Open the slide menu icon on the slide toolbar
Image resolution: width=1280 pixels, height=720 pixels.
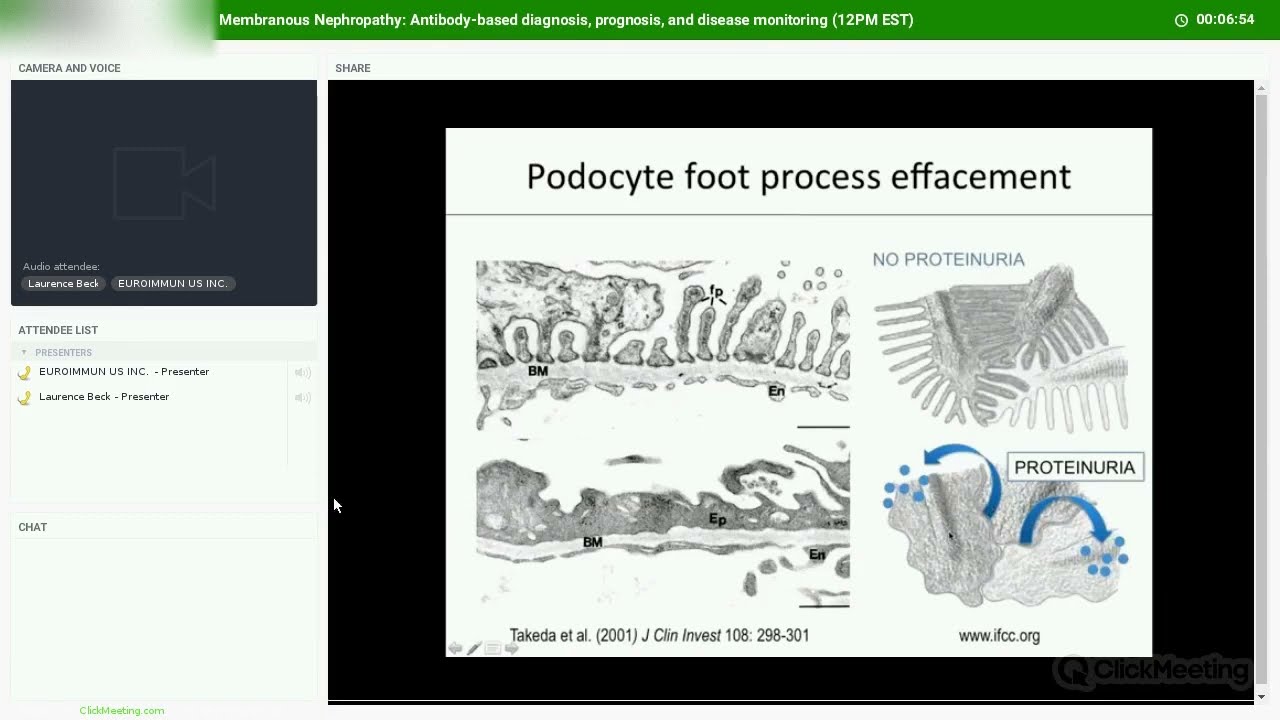click(493, 648)
